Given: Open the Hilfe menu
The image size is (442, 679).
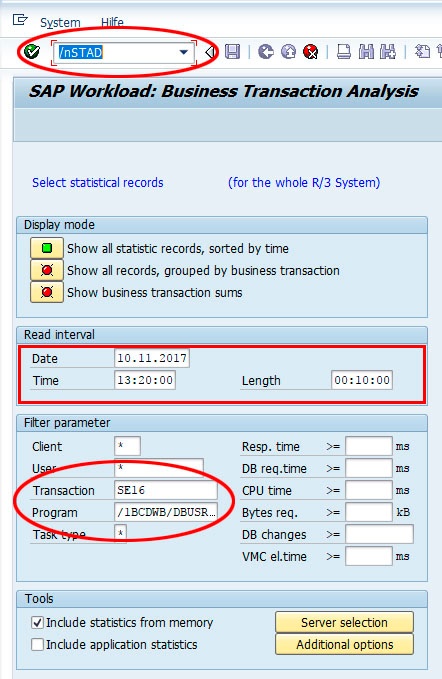Looking at the screenshot, I should click(112, 22).
